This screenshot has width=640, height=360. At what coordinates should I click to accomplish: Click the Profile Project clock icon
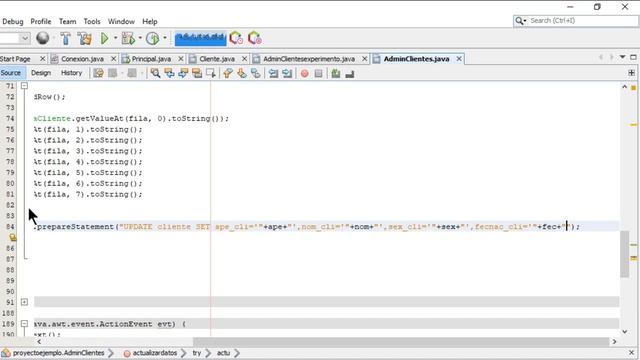153,38
